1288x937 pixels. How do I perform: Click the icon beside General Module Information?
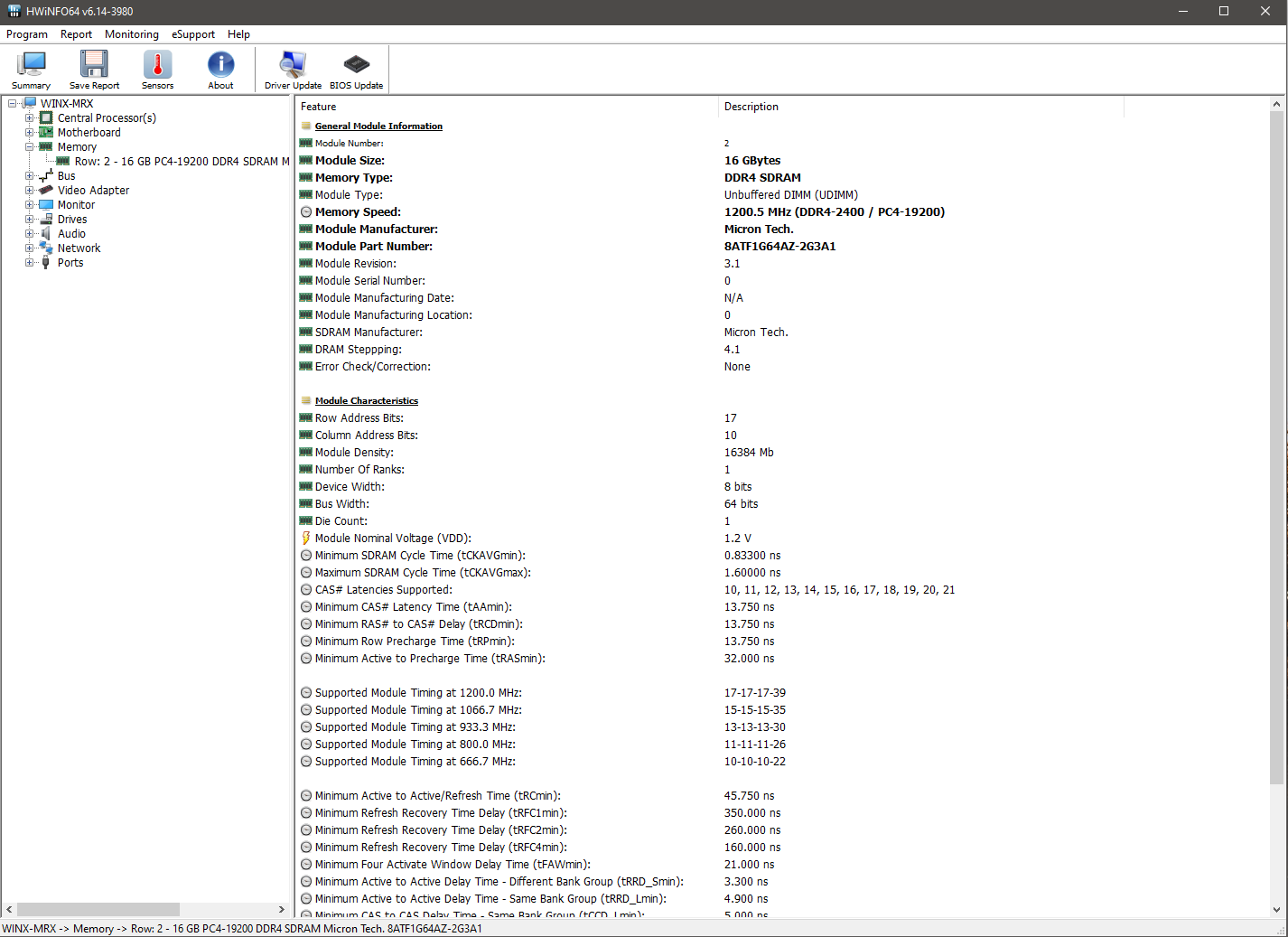pos(306,126)
